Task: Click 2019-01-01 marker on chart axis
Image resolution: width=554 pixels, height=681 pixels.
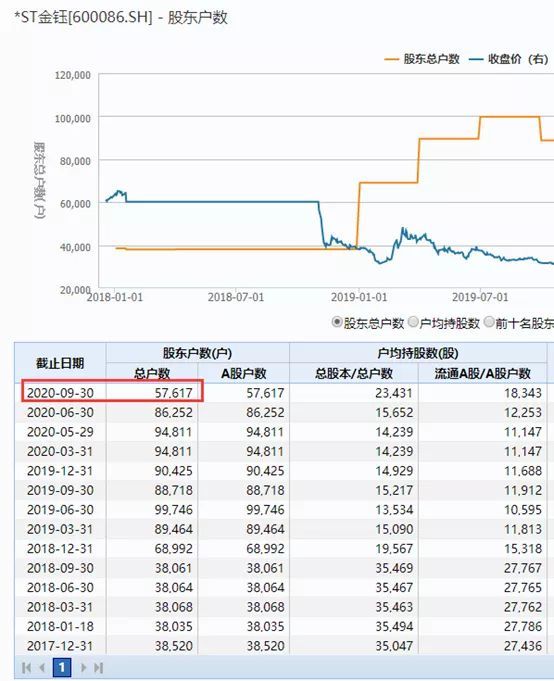Action: pos(359,298)
